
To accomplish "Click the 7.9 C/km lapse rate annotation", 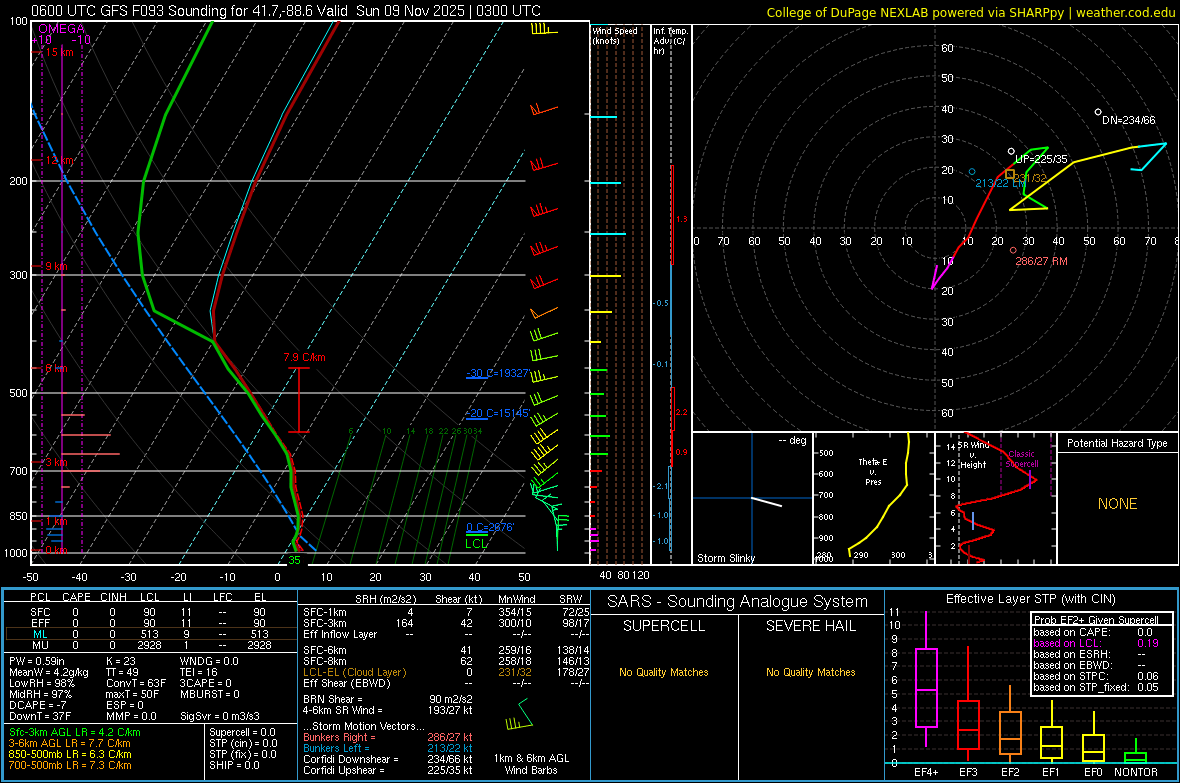I will [304, 358].
